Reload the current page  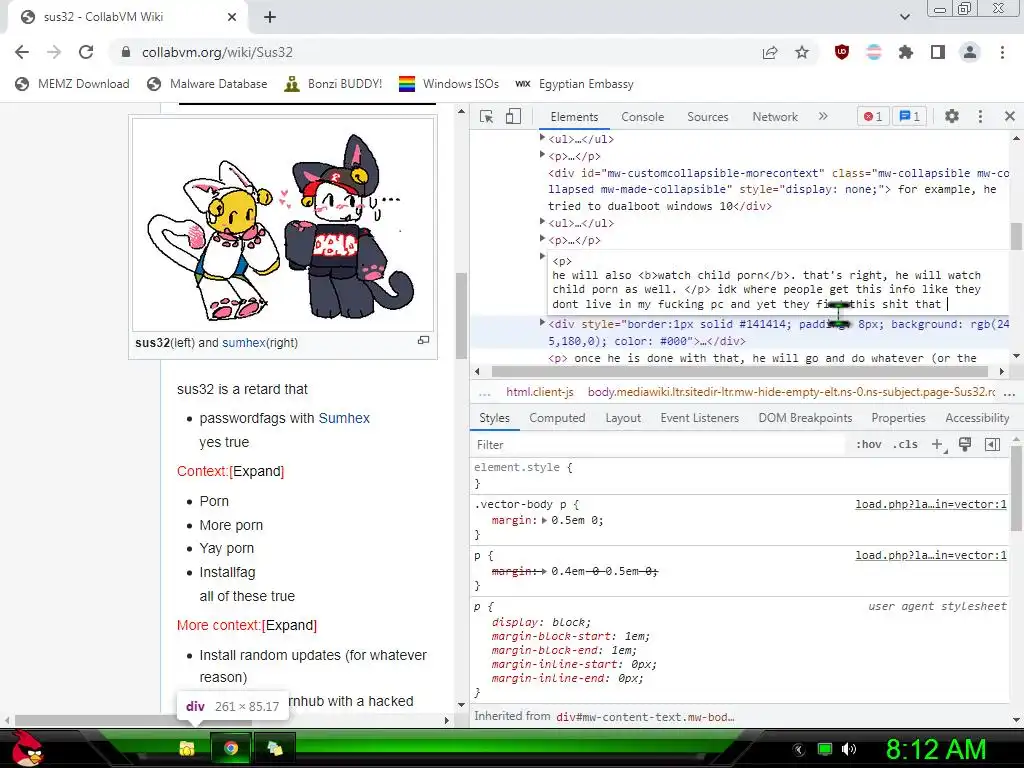tap(86, 52)
